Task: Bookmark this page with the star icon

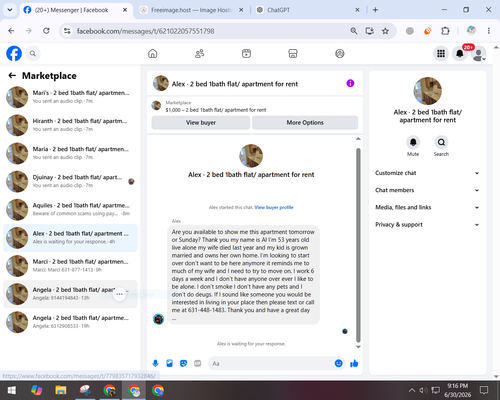Action: point(385,31)
